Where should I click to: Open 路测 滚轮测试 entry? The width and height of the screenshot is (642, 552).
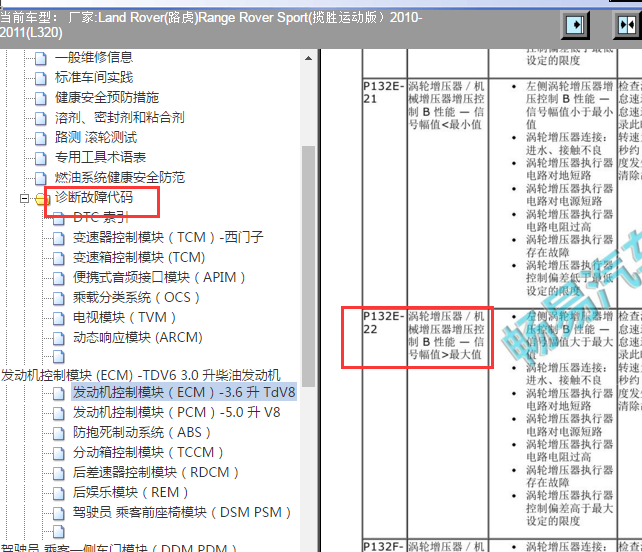[x=96, y=137]
